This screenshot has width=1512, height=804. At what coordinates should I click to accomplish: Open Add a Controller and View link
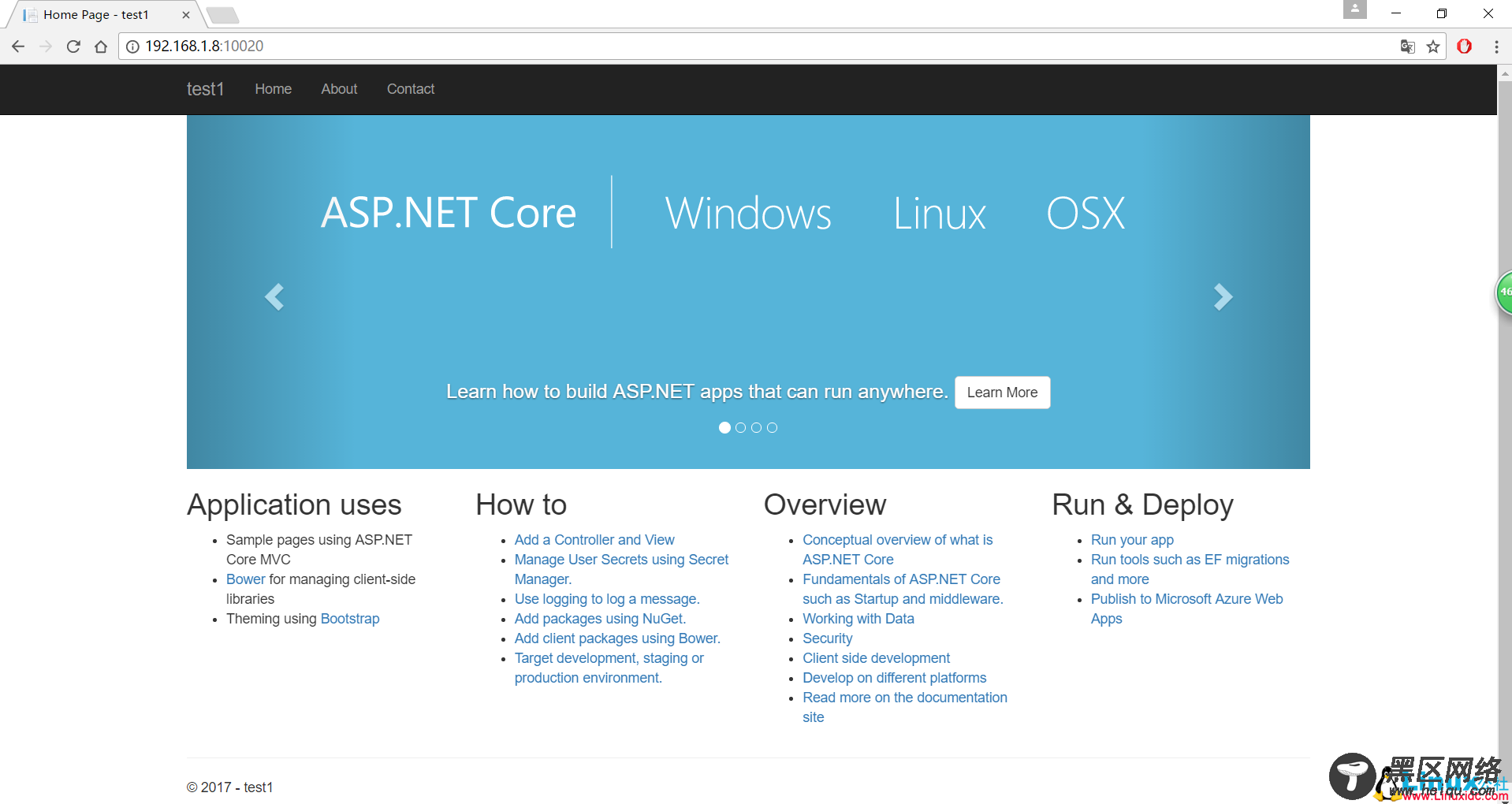(594, 540)
